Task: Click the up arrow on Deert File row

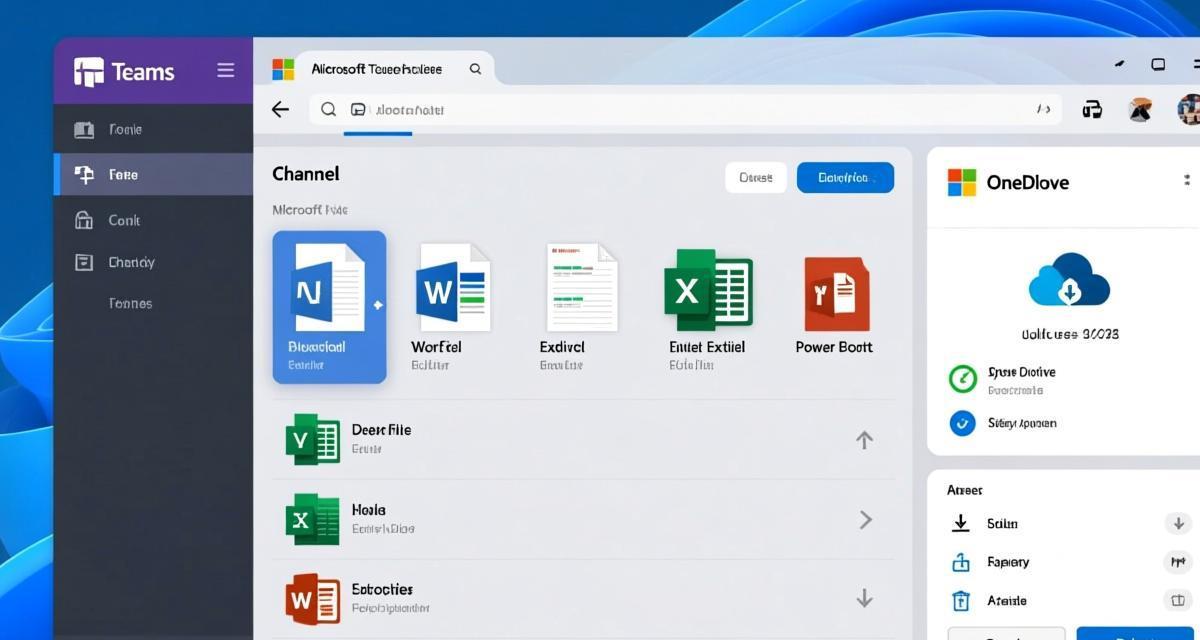Action: (865, 439)
